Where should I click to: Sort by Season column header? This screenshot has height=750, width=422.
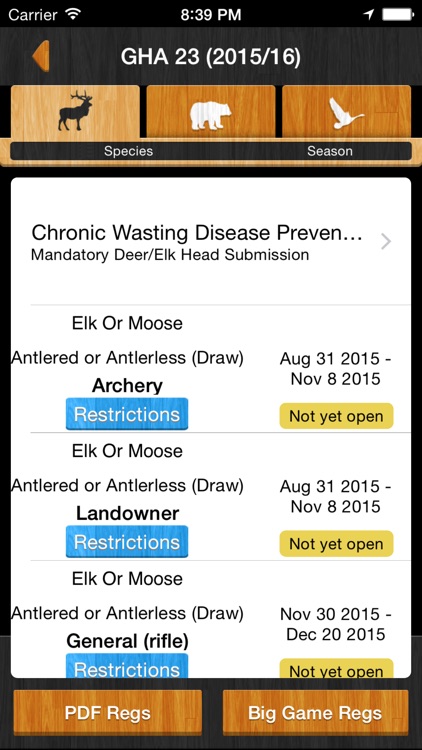[x=330, y=151]
